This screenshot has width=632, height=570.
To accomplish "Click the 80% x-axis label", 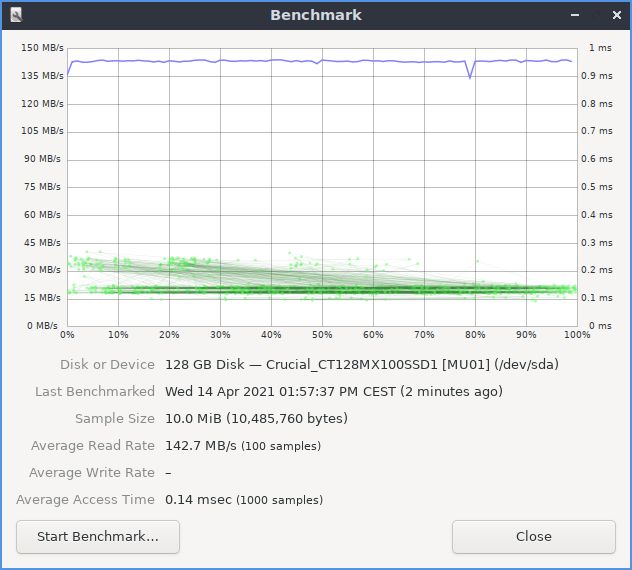I will point(475,335).
